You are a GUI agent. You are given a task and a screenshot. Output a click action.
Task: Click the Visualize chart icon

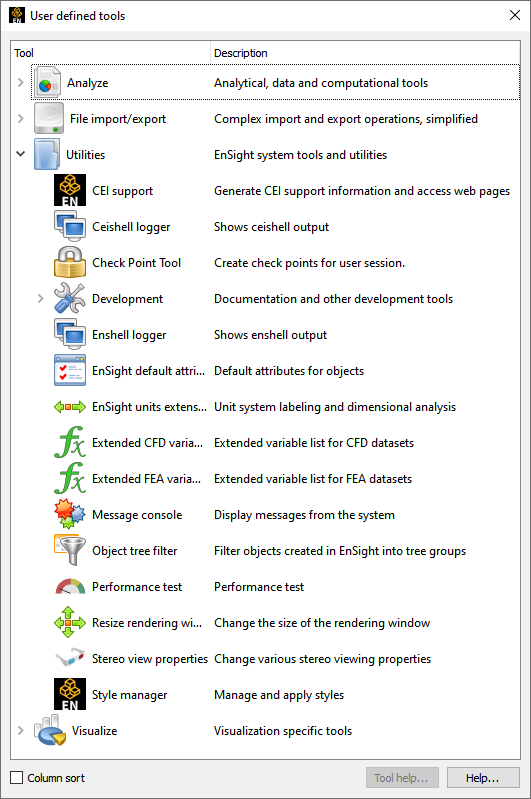pyautogui.click(x=50, y=730)
